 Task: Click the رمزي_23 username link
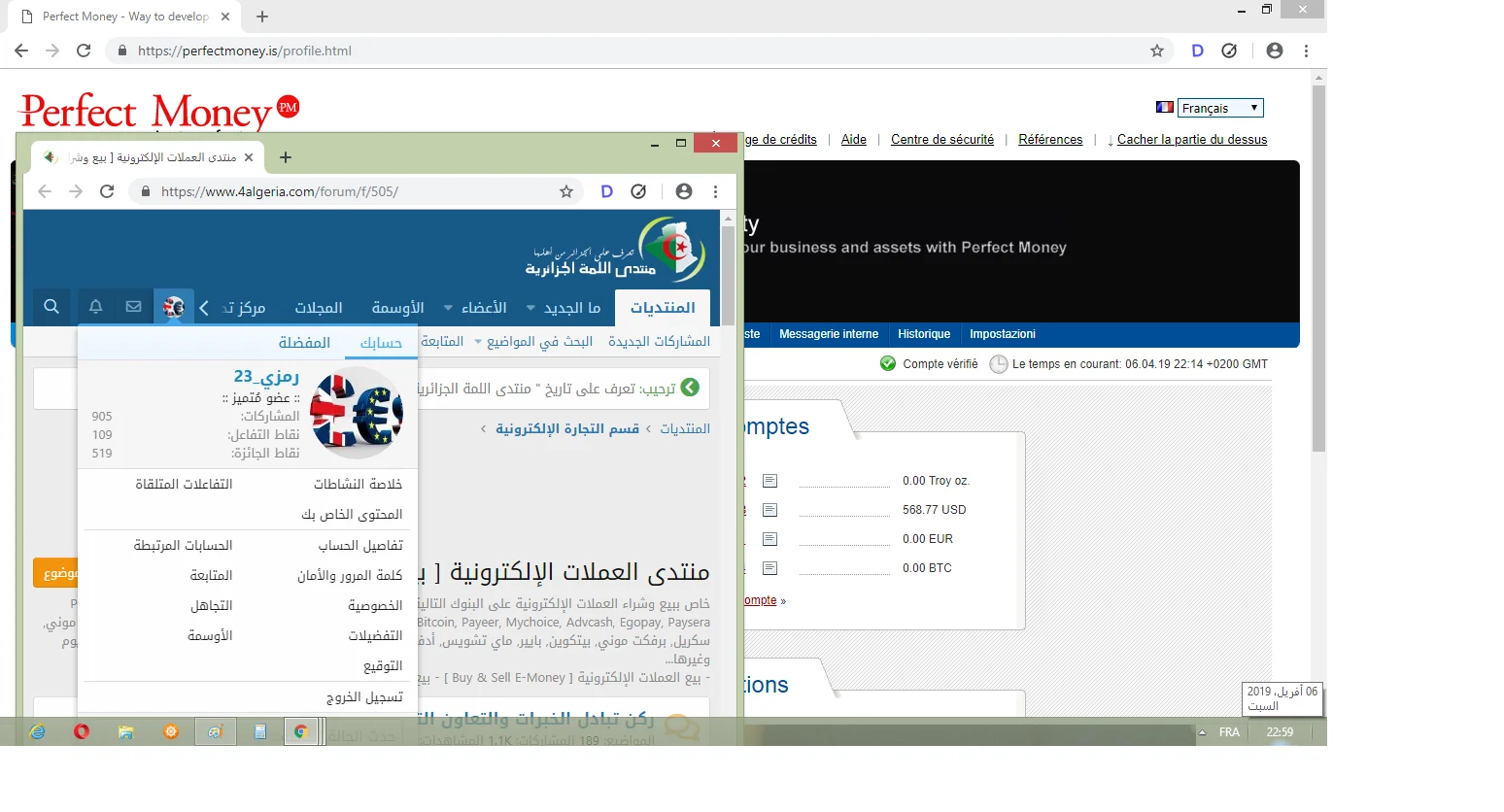click(266, 376)
